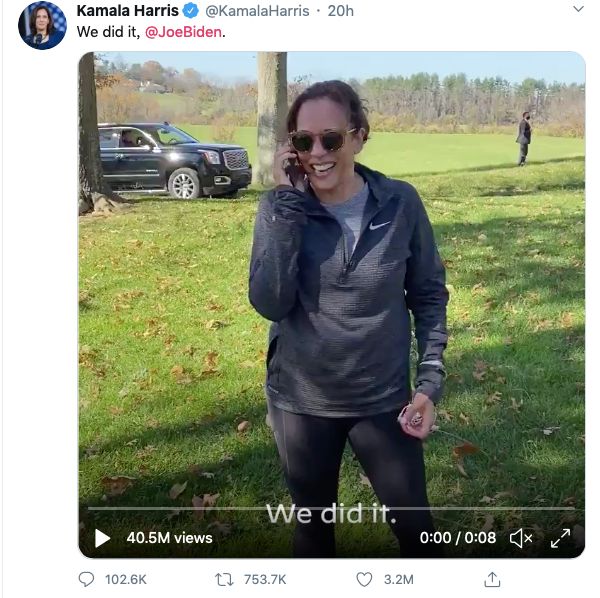The height and width of the screenshot is (598, 600).
Task: Seek along the video progress bar
Action: [330, 509]
